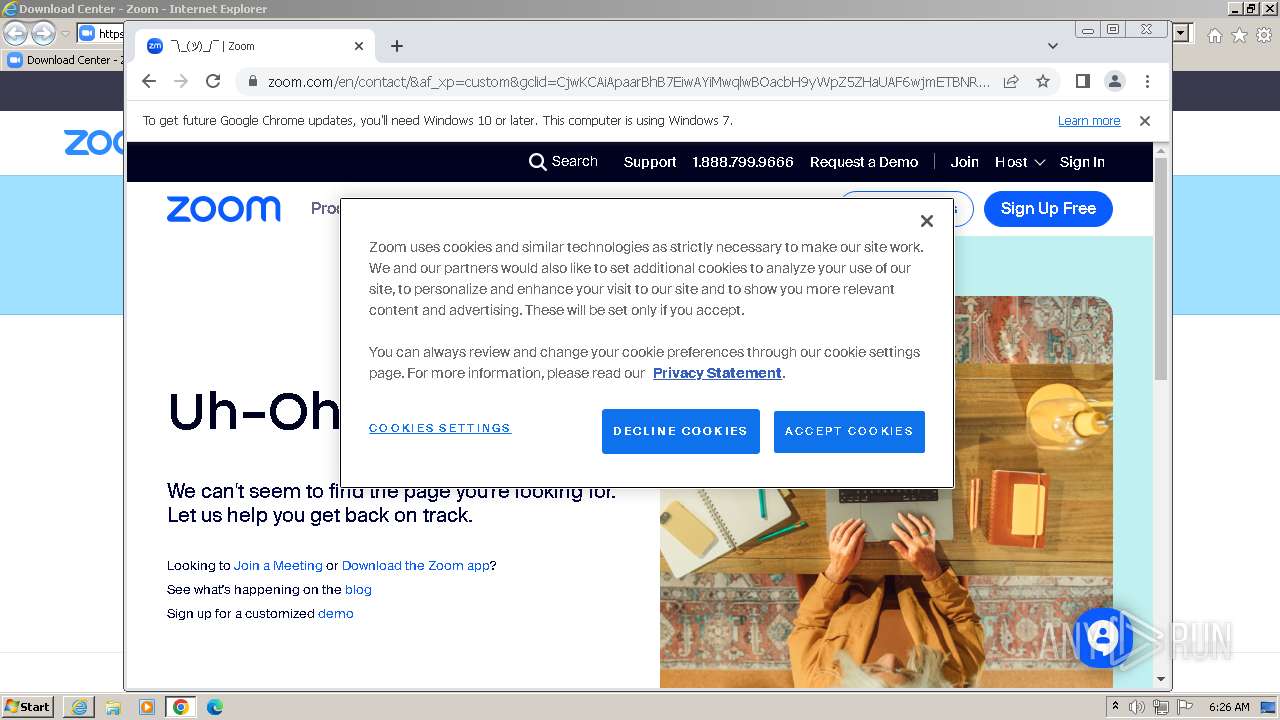1280x720 pixels.
Task: Click the Chrome address bar URL
Action: tap(629, 81)
